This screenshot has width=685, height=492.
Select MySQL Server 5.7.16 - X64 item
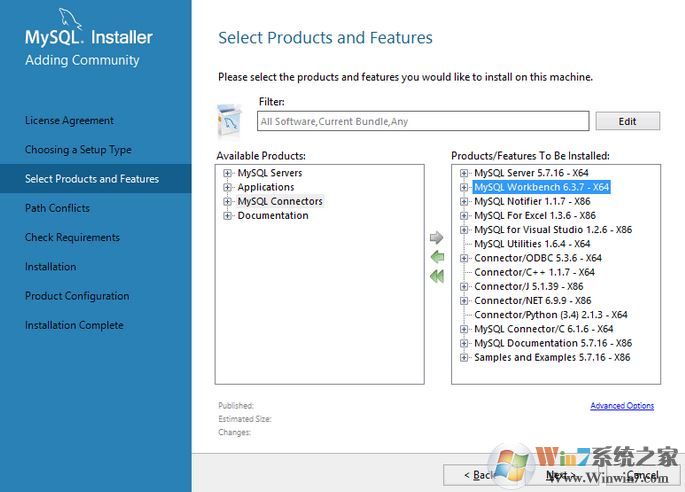click(531, 173)
